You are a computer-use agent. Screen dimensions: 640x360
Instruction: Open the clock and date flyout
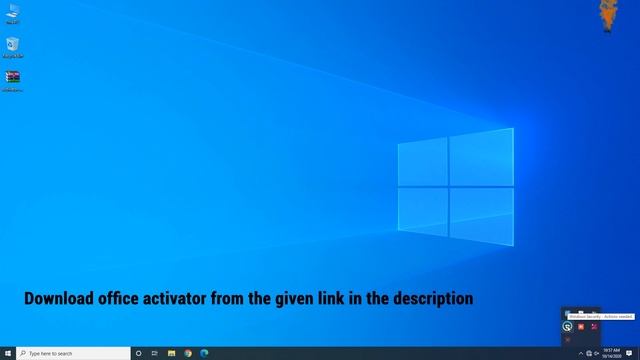tap(611, 353)
